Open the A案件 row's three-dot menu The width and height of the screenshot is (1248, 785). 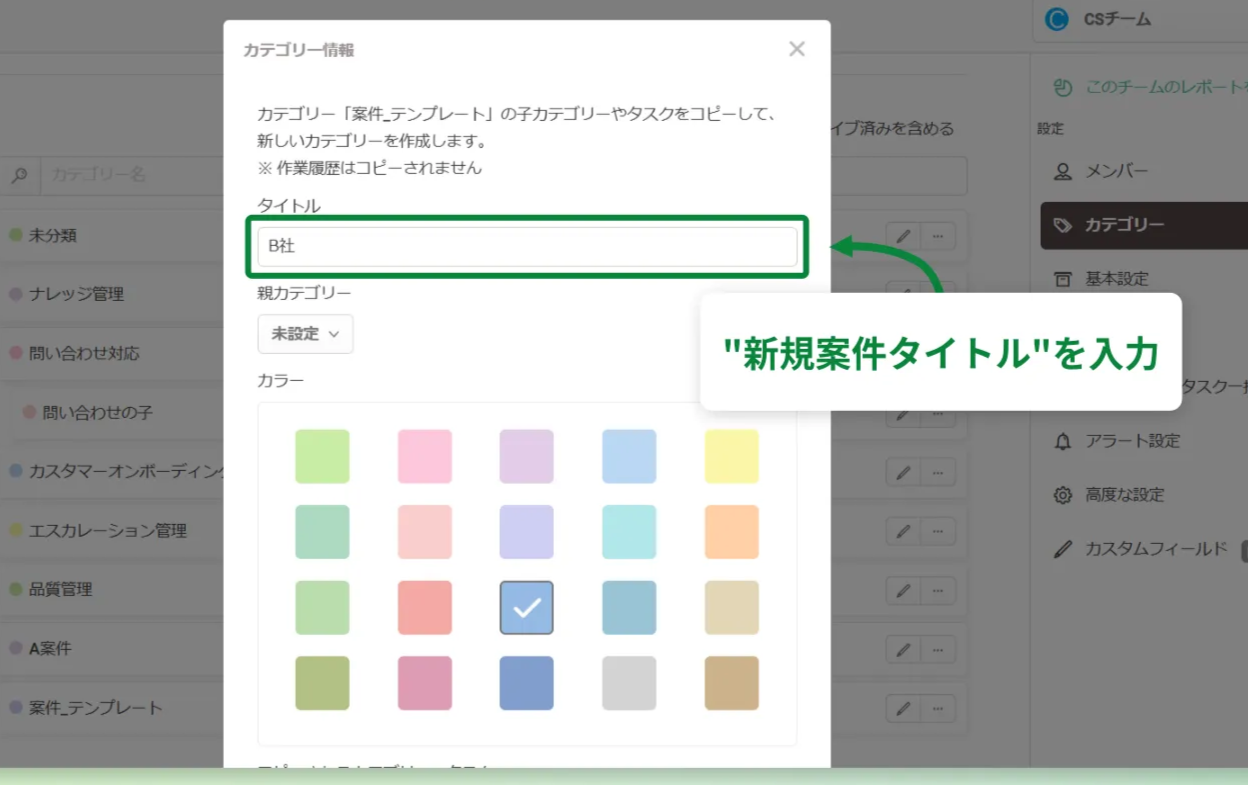[940, 649]
